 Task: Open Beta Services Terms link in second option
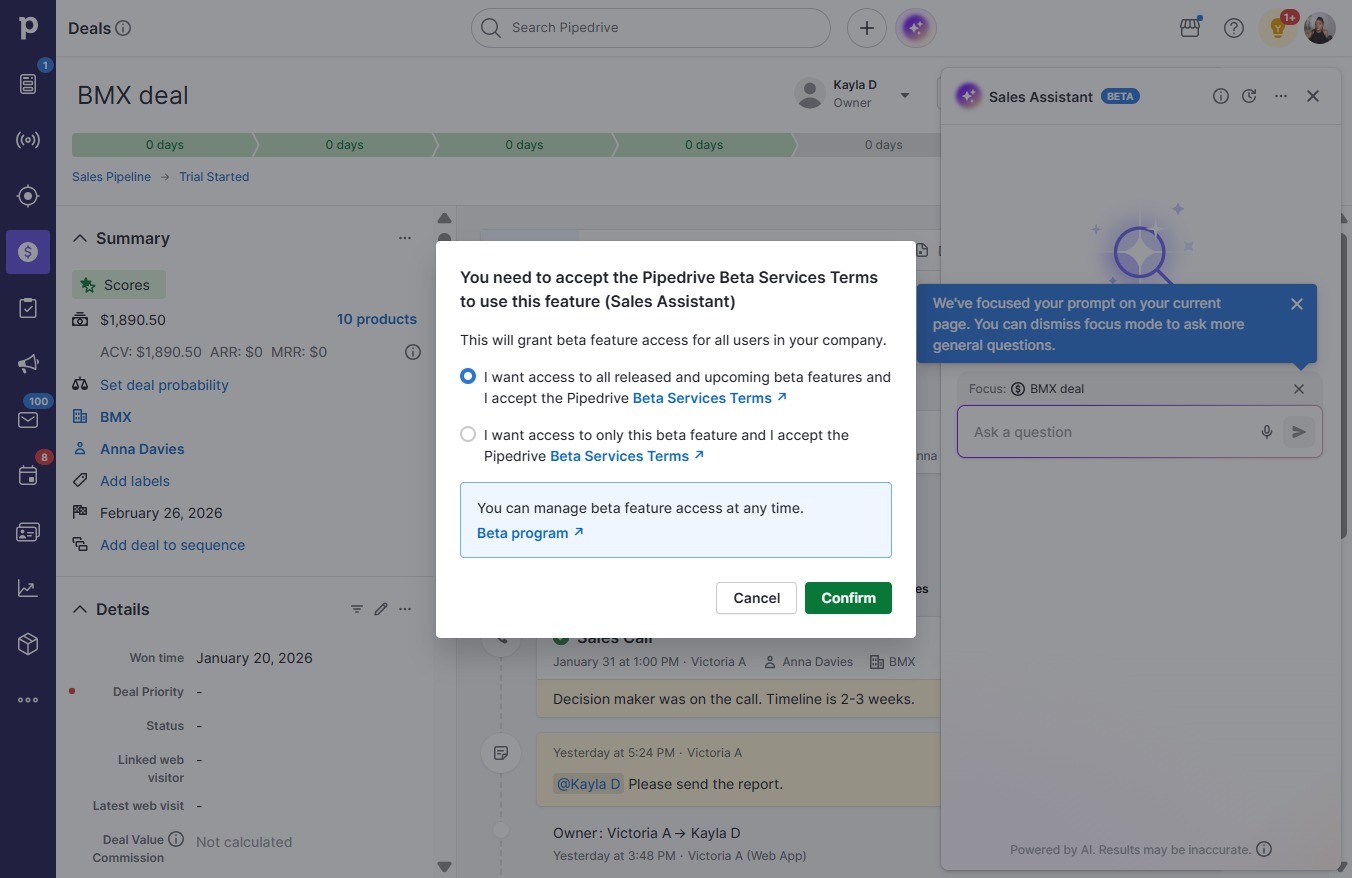click(627, 456)
